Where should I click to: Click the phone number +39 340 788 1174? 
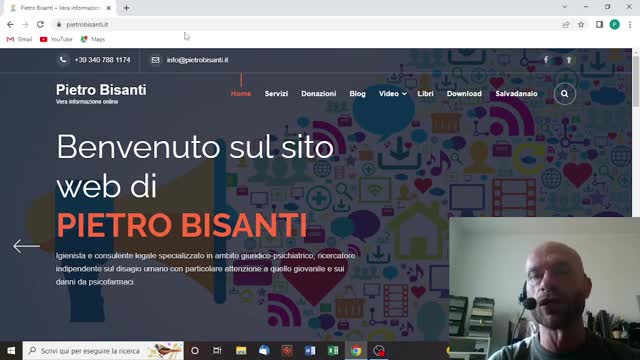[102, 60]
